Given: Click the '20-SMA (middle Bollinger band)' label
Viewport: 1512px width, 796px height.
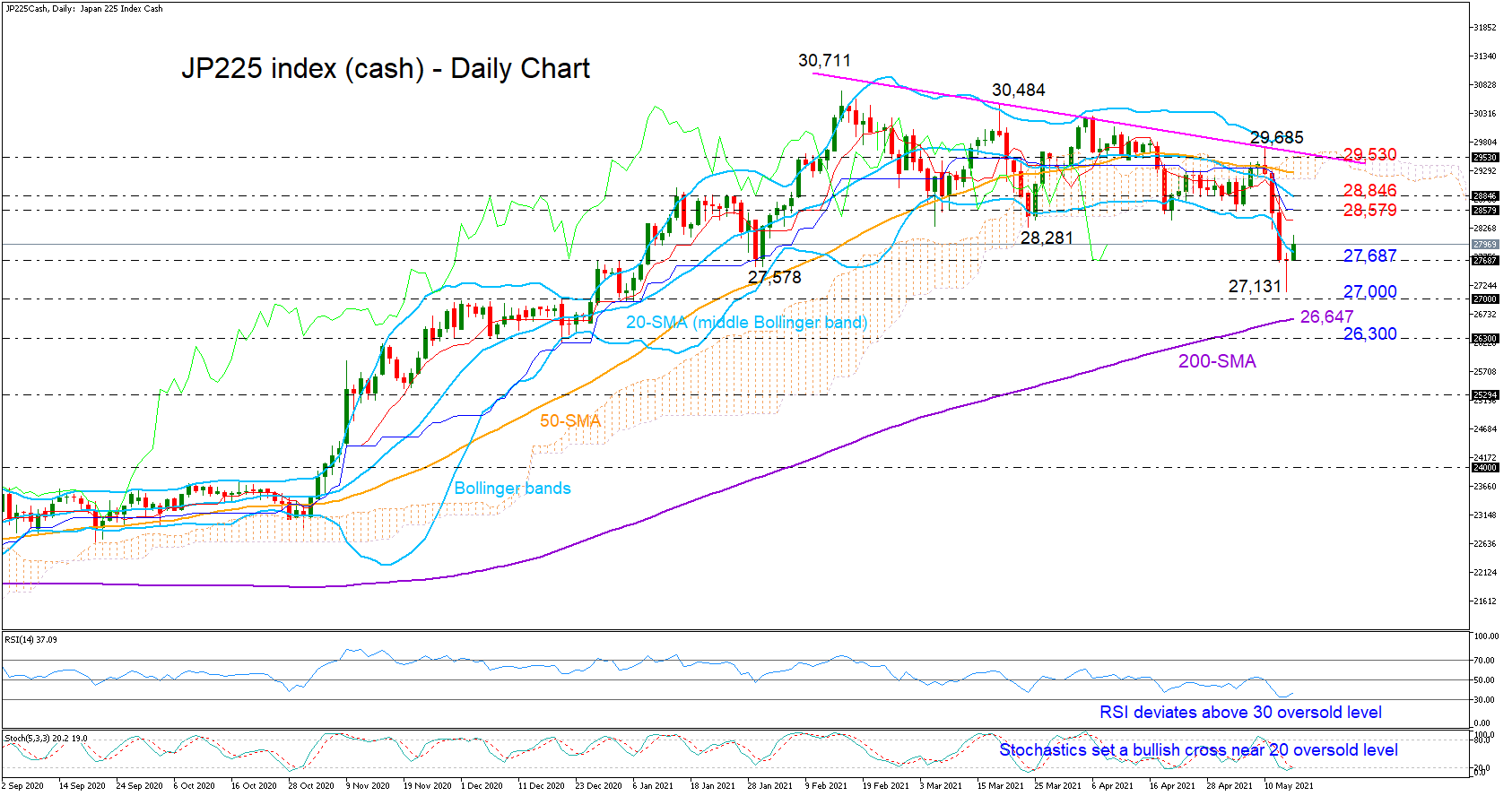Looking at the screenshot, I should click(746, 323).
